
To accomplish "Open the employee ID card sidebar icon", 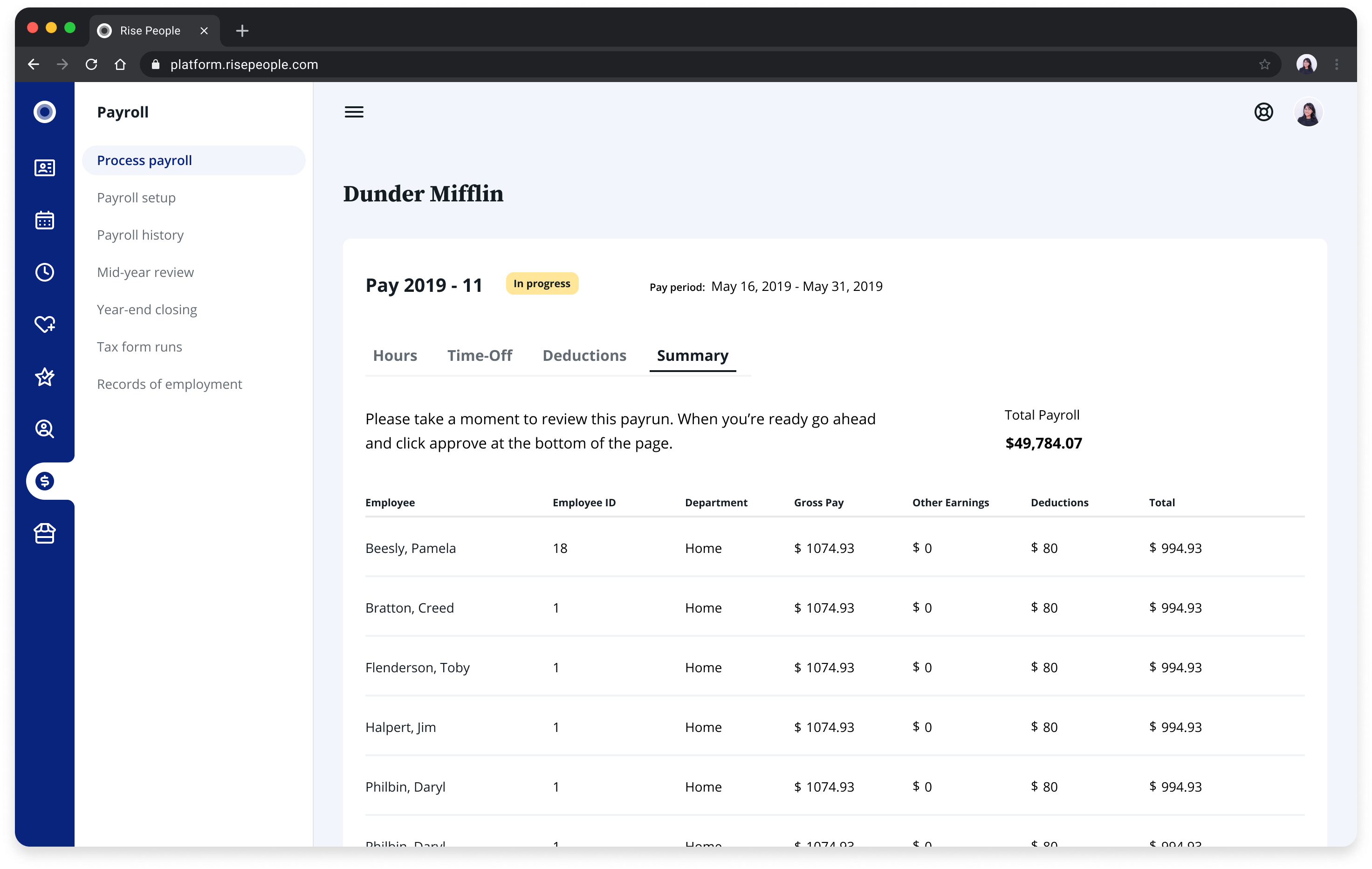I will pos(44,167).
